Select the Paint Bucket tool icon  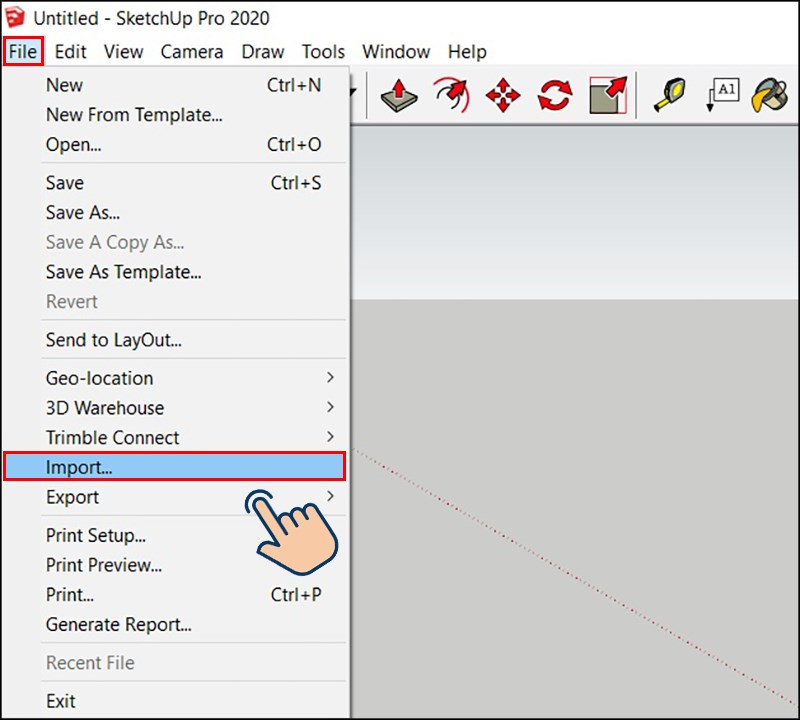point(770,95)
